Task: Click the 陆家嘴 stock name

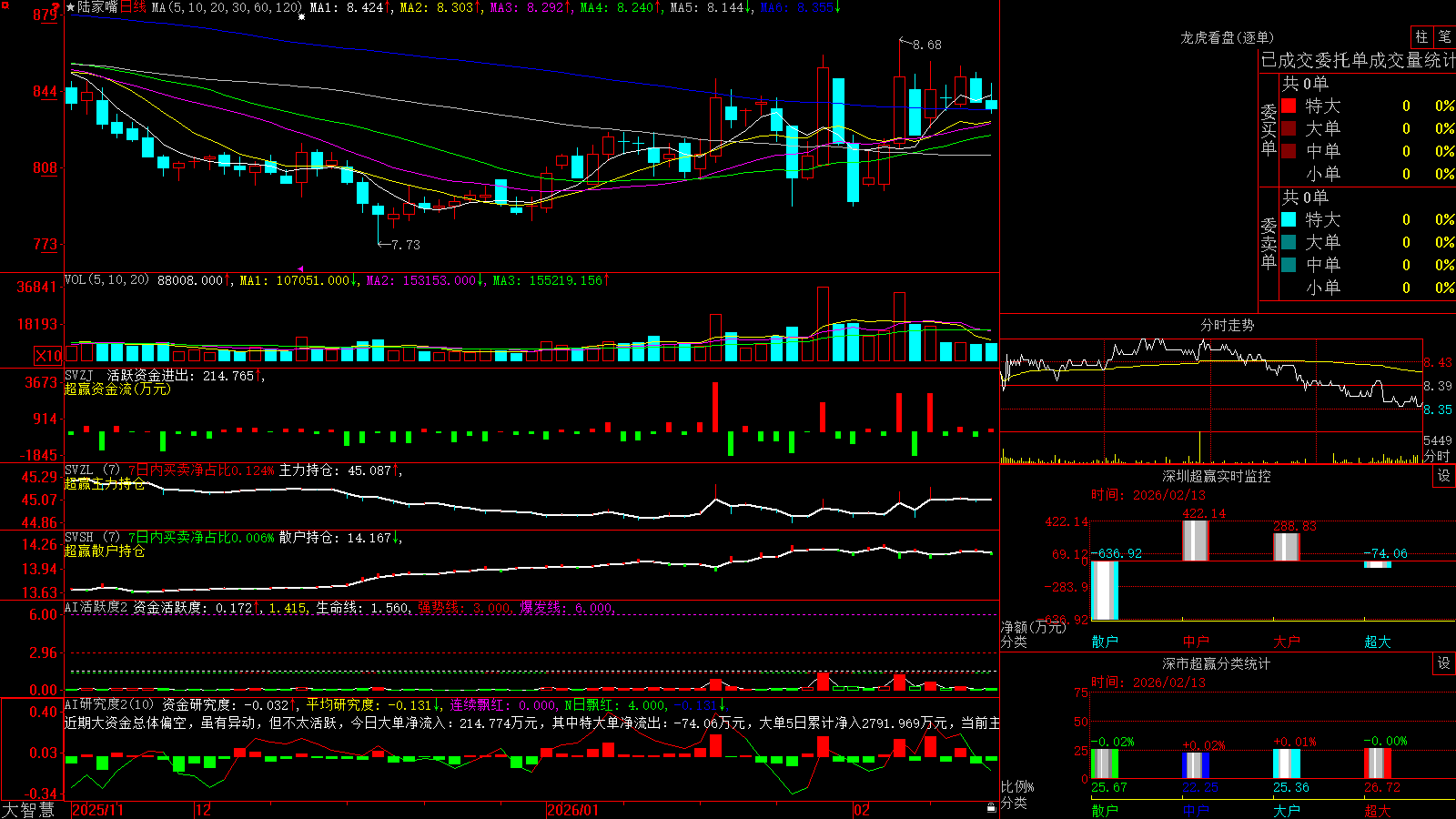Action: tap(97, 7)
